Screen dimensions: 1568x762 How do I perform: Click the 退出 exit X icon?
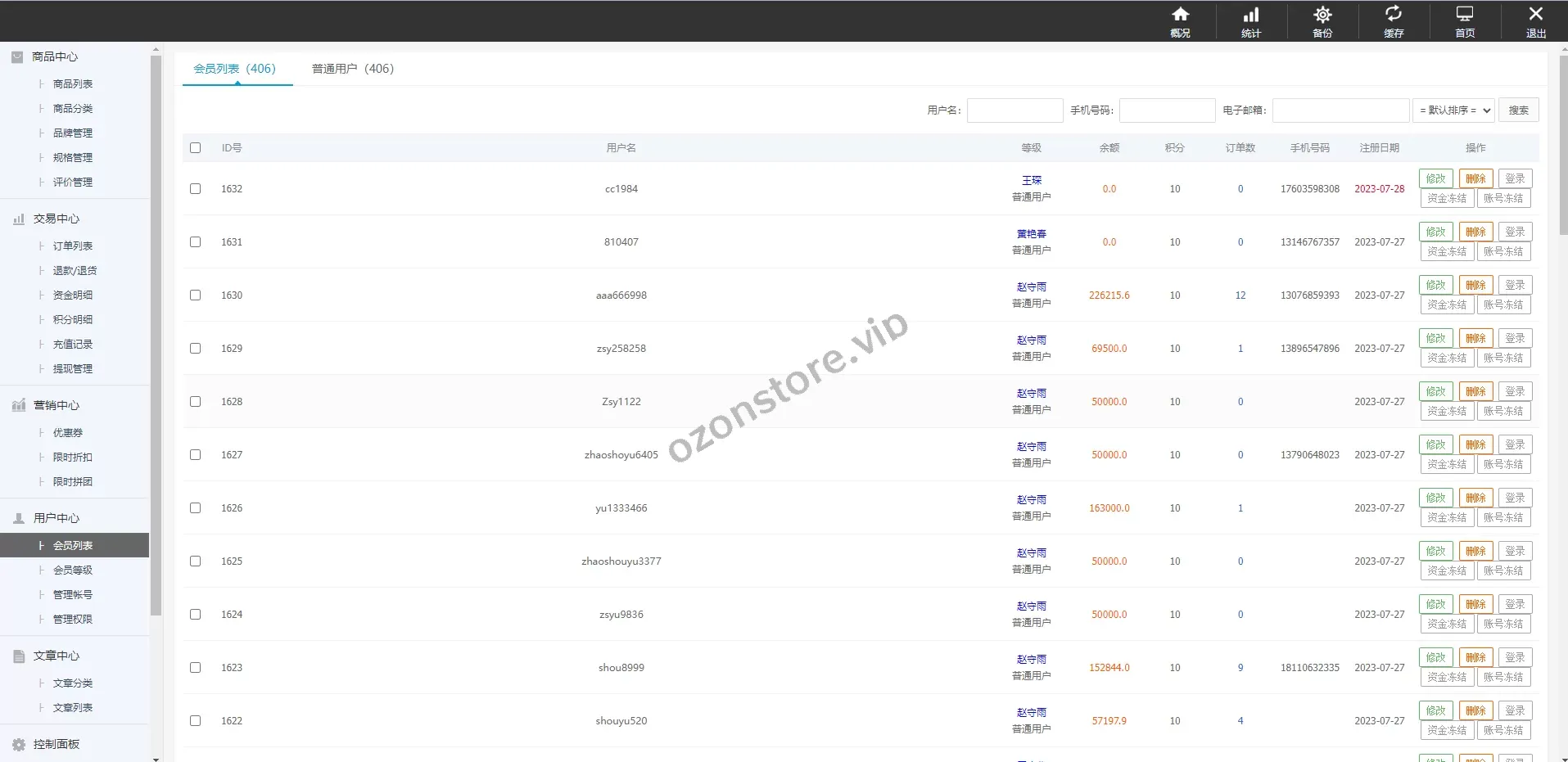pos(1536,15)
